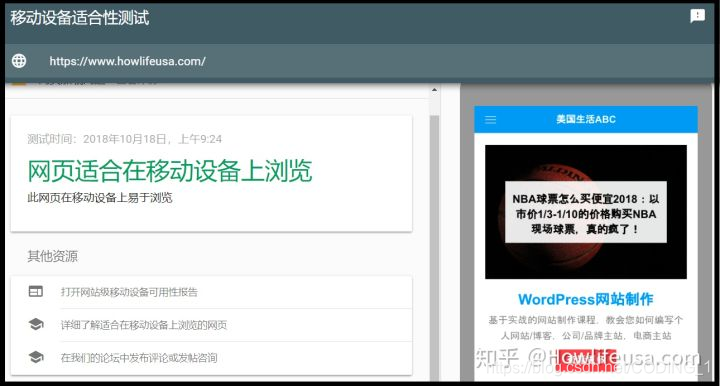Click the 其他资源 section label

tap(52, 256)
